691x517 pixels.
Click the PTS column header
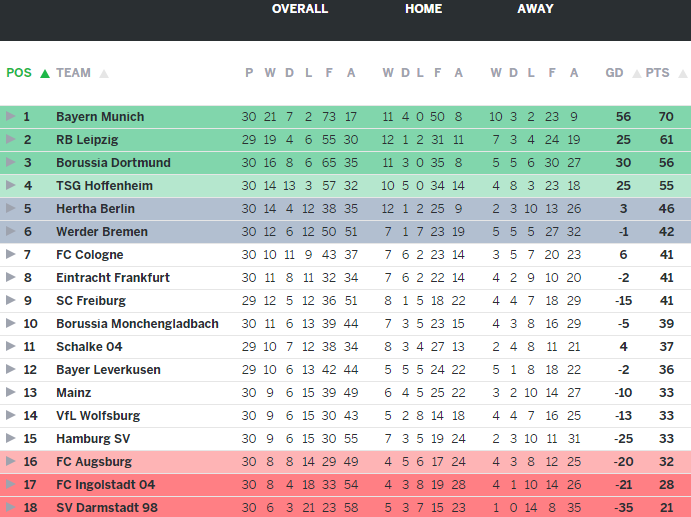[x=657, y=73]
